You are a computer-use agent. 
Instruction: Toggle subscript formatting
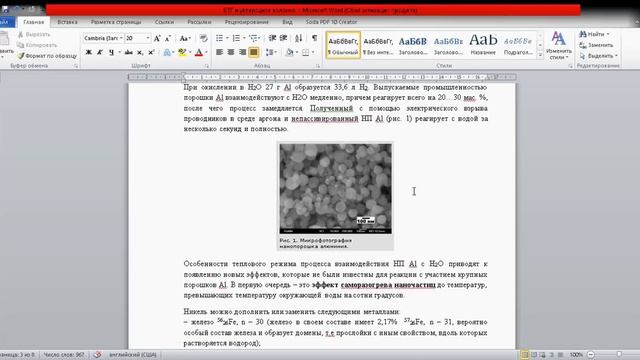(x=140, y=52)
